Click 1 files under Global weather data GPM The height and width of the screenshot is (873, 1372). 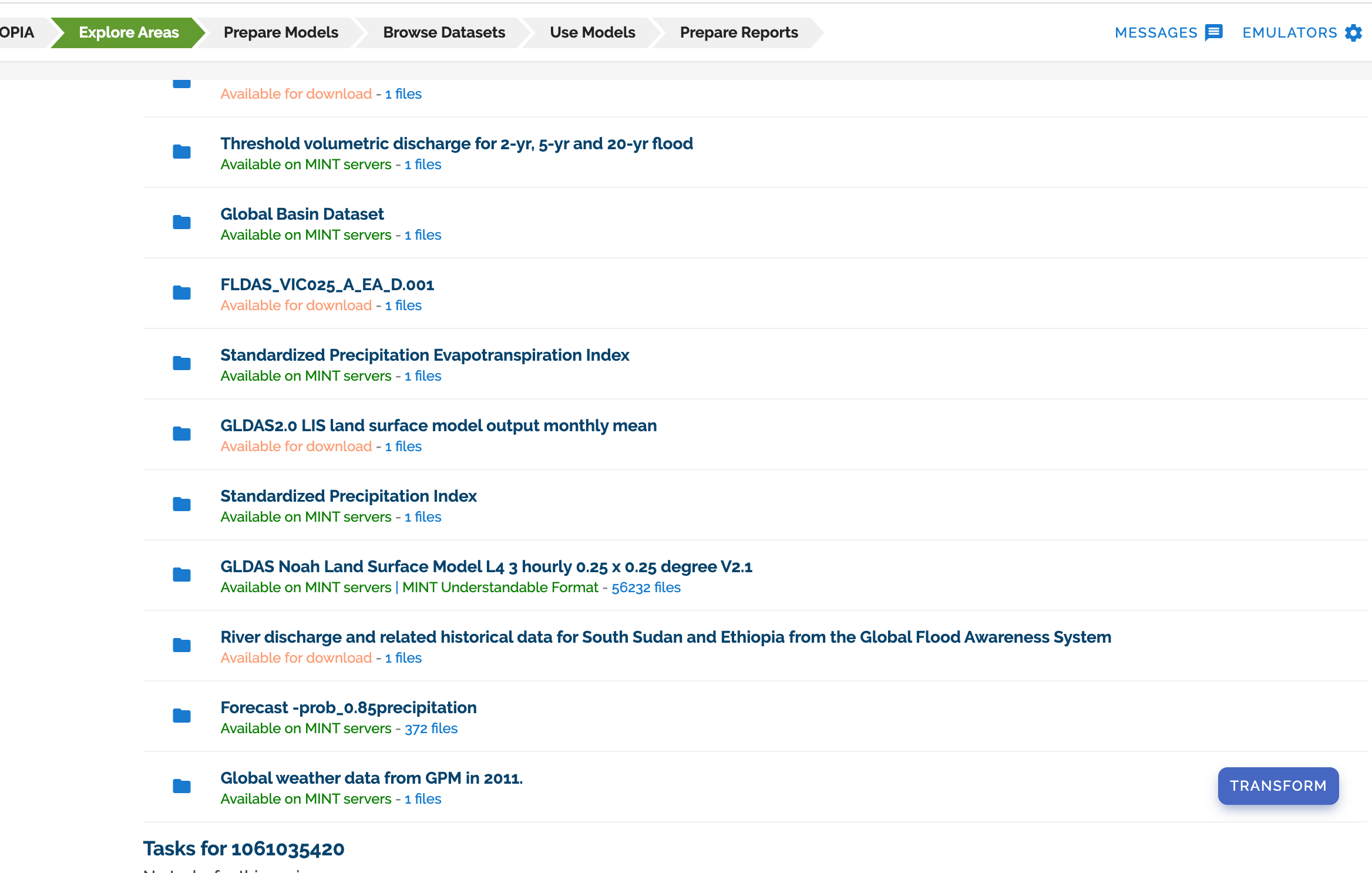(423, 799)
